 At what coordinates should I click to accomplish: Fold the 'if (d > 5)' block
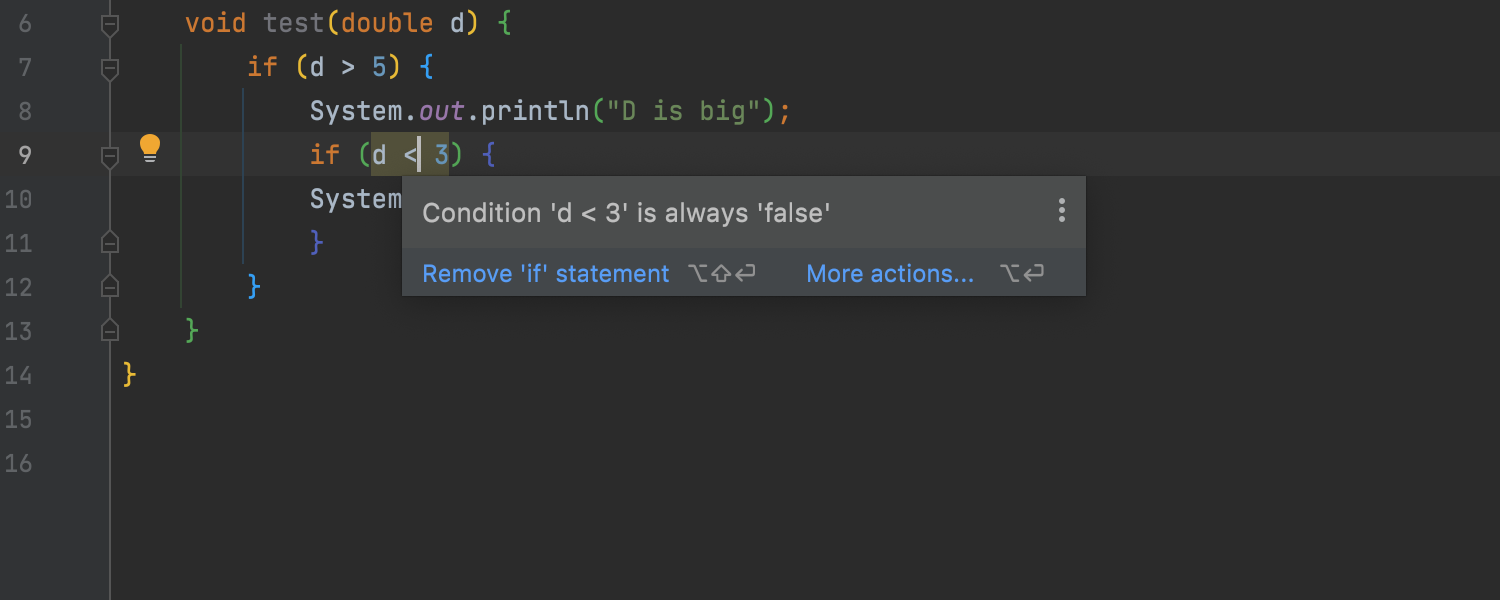pyautogui.click(x=110, y=68)
